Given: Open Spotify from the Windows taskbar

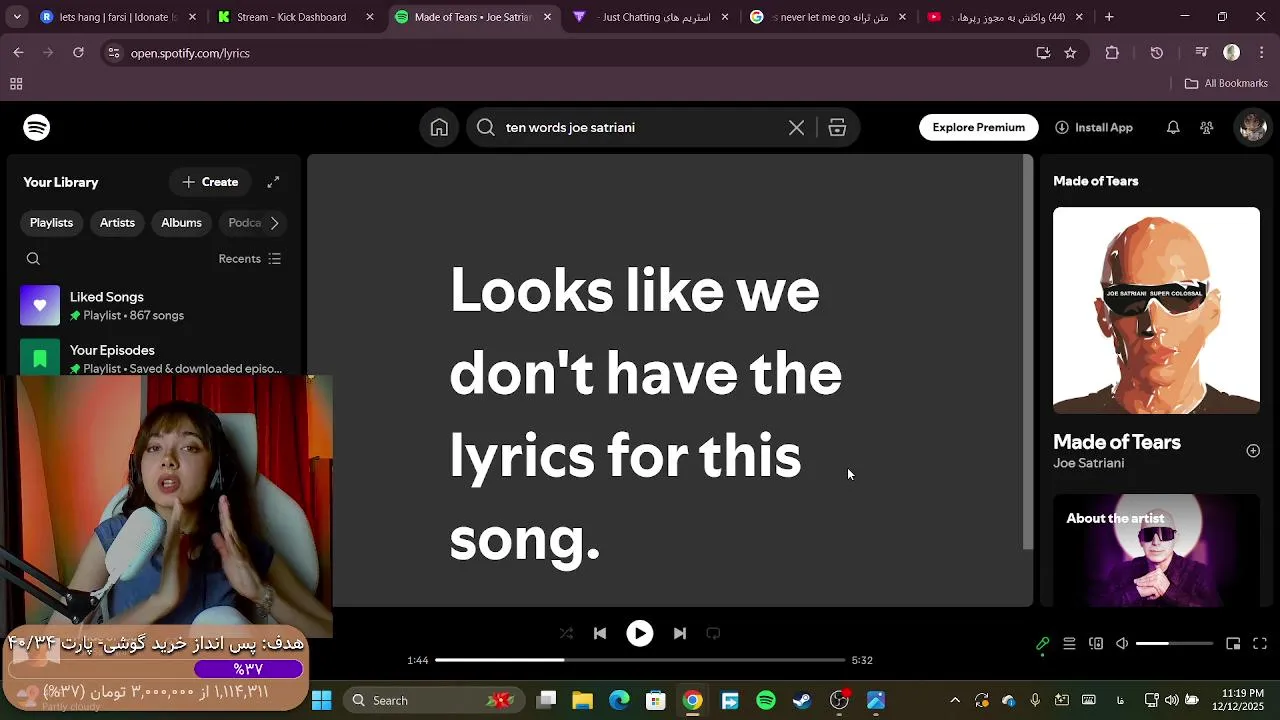Looking at the screenshot, I should 766,700.
